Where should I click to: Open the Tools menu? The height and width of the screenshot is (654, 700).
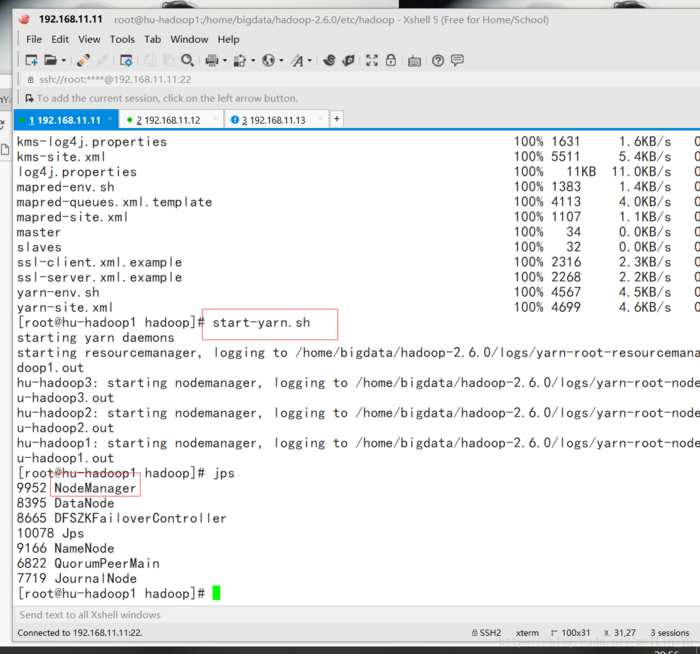pos(122,39)
